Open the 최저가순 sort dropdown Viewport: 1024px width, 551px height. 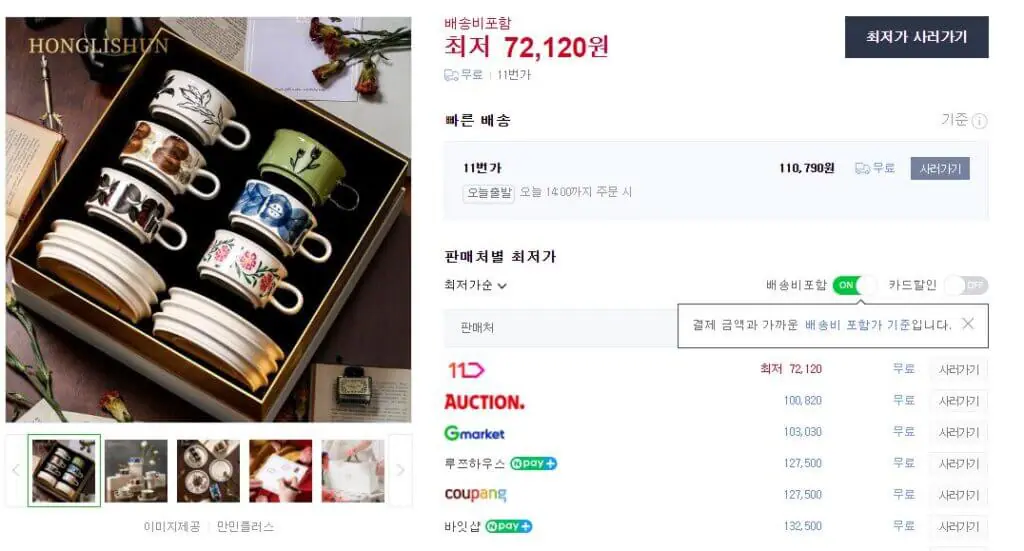(x=475, y=286)
